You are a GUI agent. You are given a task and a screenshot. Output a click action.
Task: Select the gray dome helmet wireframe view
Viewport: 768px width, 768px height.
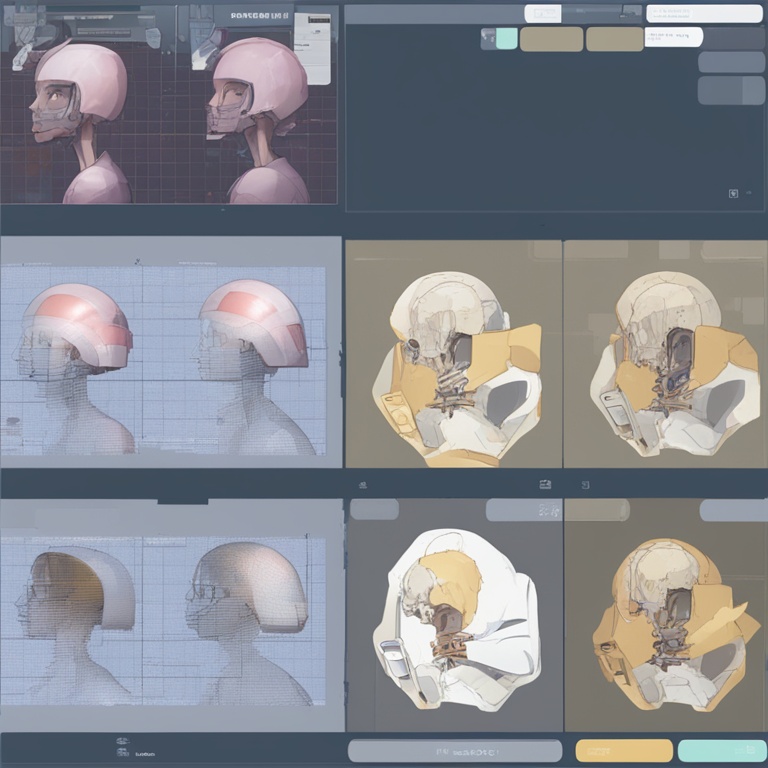pyautogui.click(x=247, y=623)
